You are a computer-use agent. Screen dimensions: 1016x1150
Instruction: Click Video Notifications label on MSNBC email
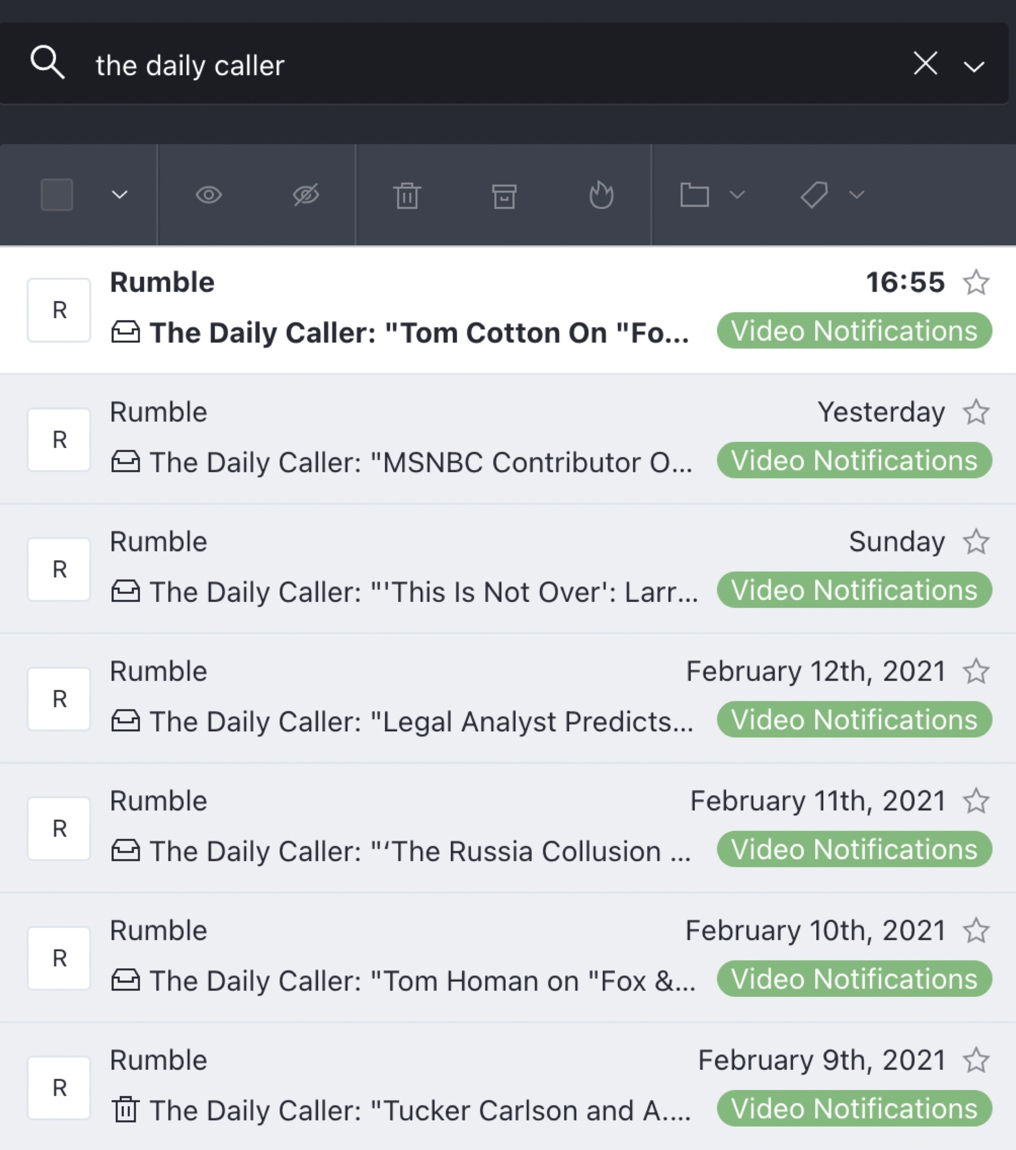pyautogui.click(x=855, y=461)
